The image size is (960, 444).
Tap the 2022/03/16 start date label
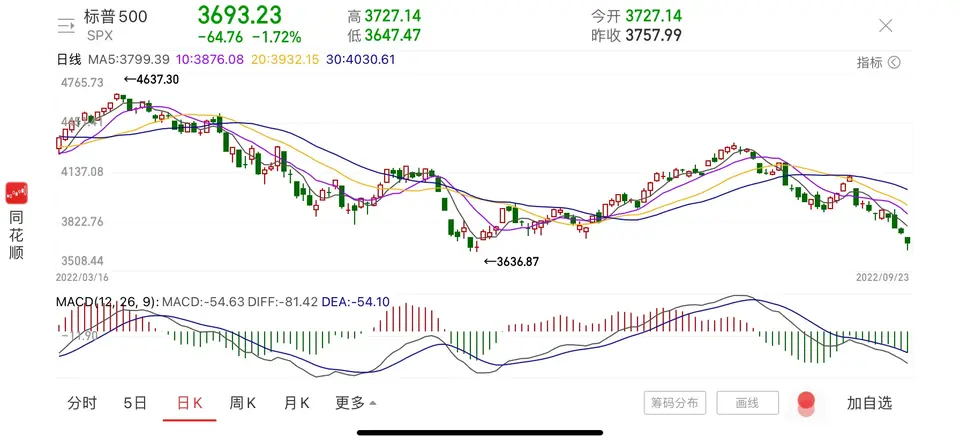click(x=82, y=277)
